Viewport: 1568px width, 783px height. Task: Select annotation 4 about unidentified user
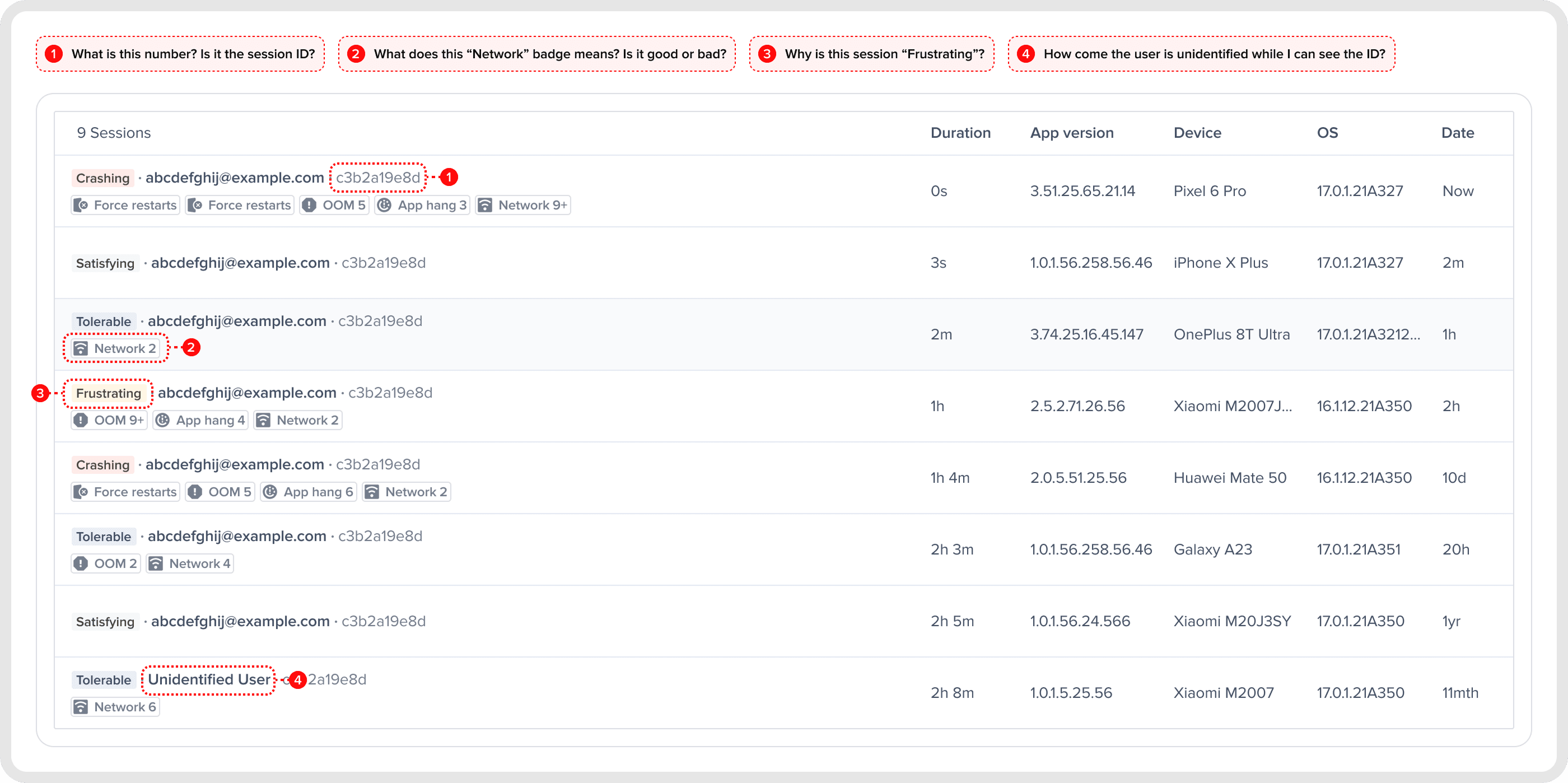point(1202,54)
